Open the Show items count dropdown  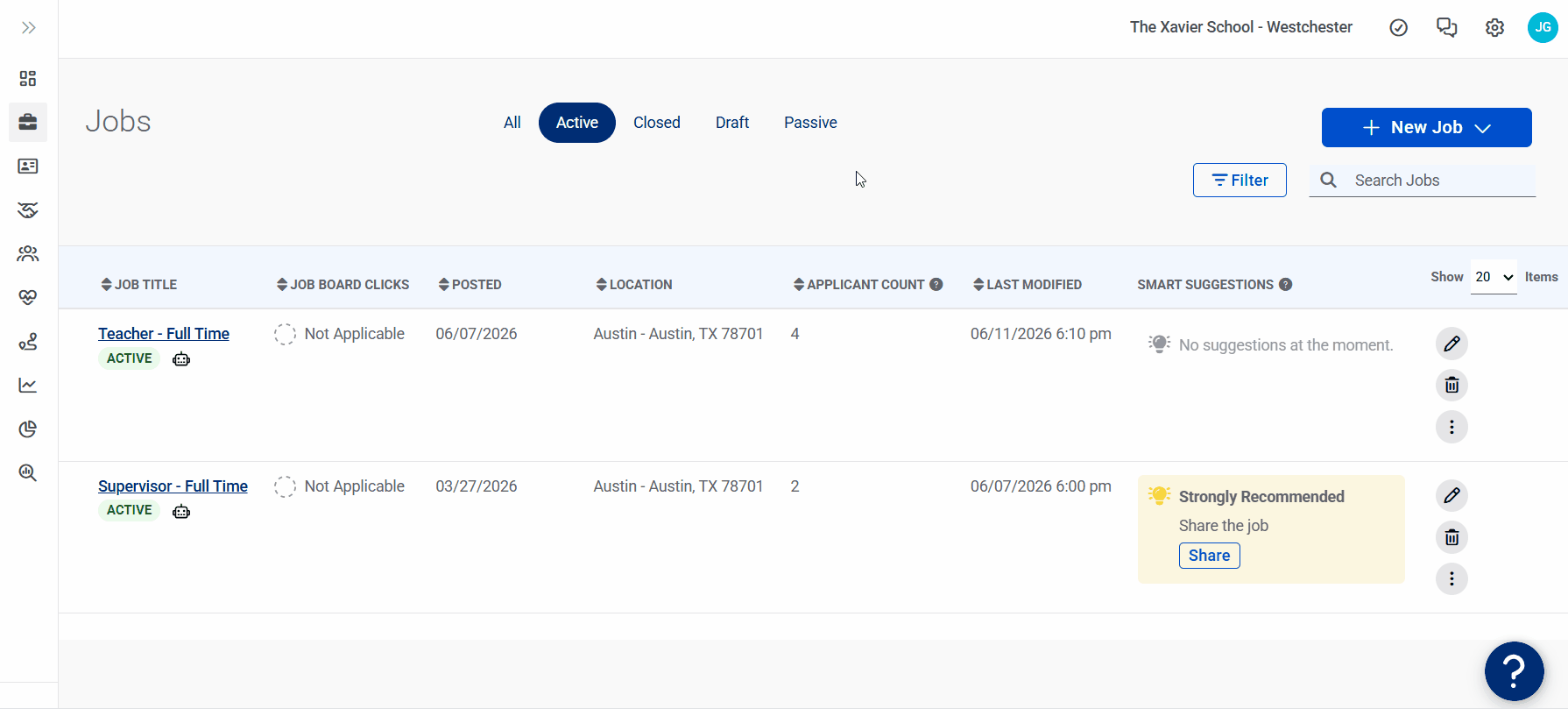coord(1494,277)
